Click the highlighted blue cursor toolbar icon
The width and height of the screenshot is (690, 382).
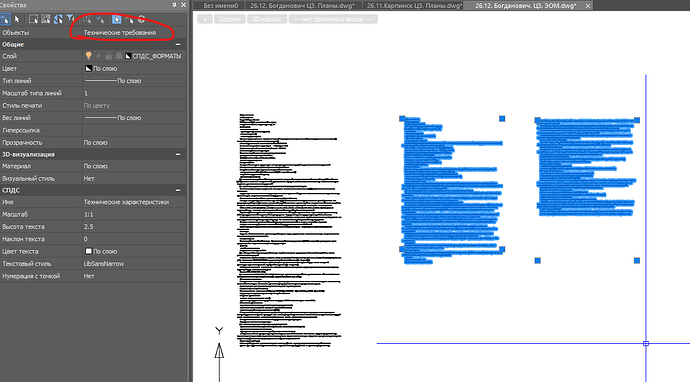pyautogui.click(x=116, y=19)
